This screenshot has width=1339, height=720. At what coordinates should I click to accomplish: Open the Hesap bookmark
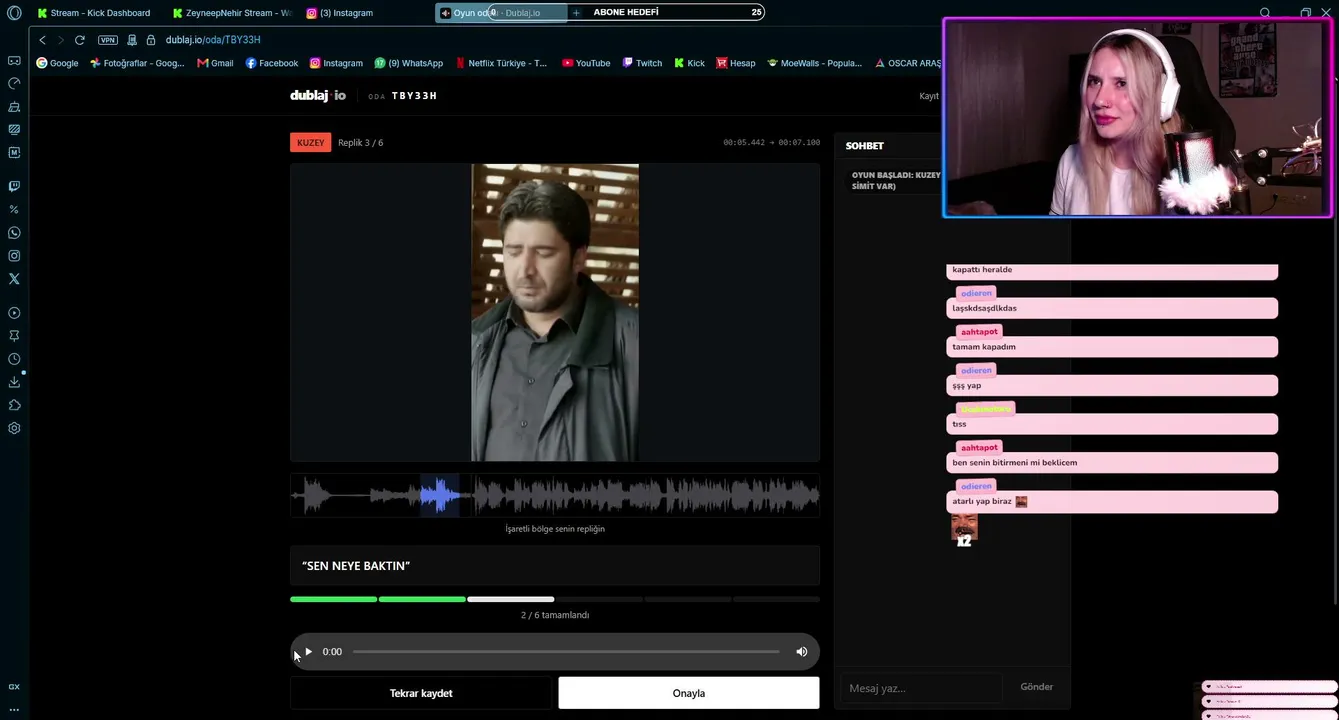(736, 63)
